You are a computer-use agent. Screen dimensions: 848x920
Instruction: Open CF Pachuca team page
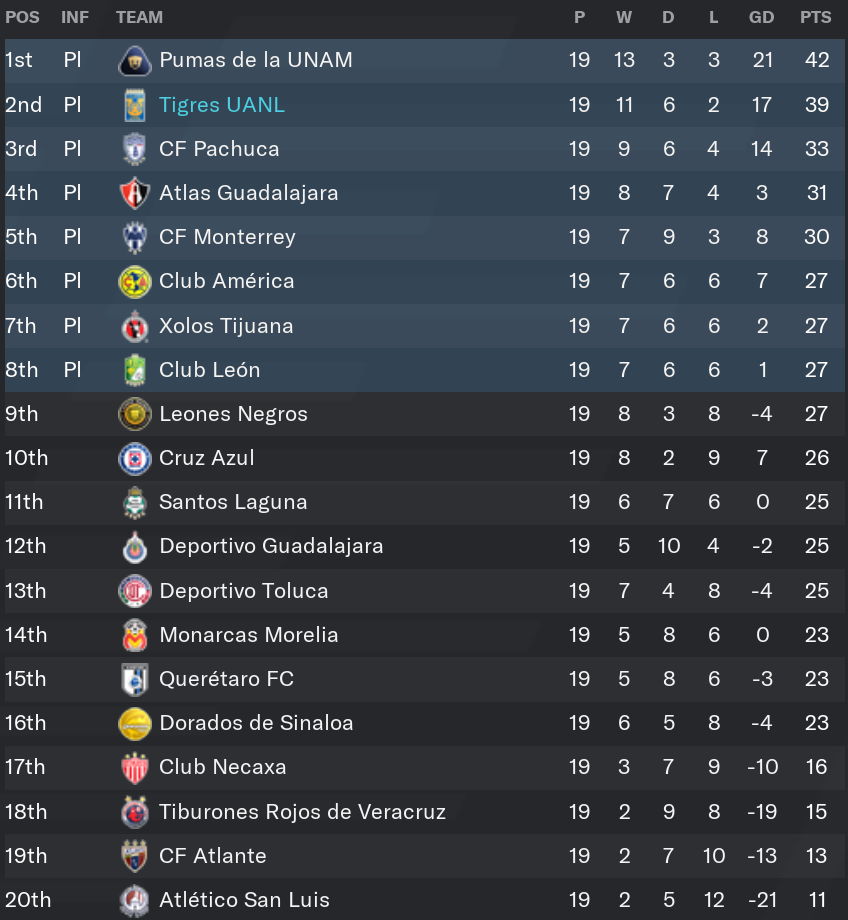pyautogui.click(x=219, y=149)
